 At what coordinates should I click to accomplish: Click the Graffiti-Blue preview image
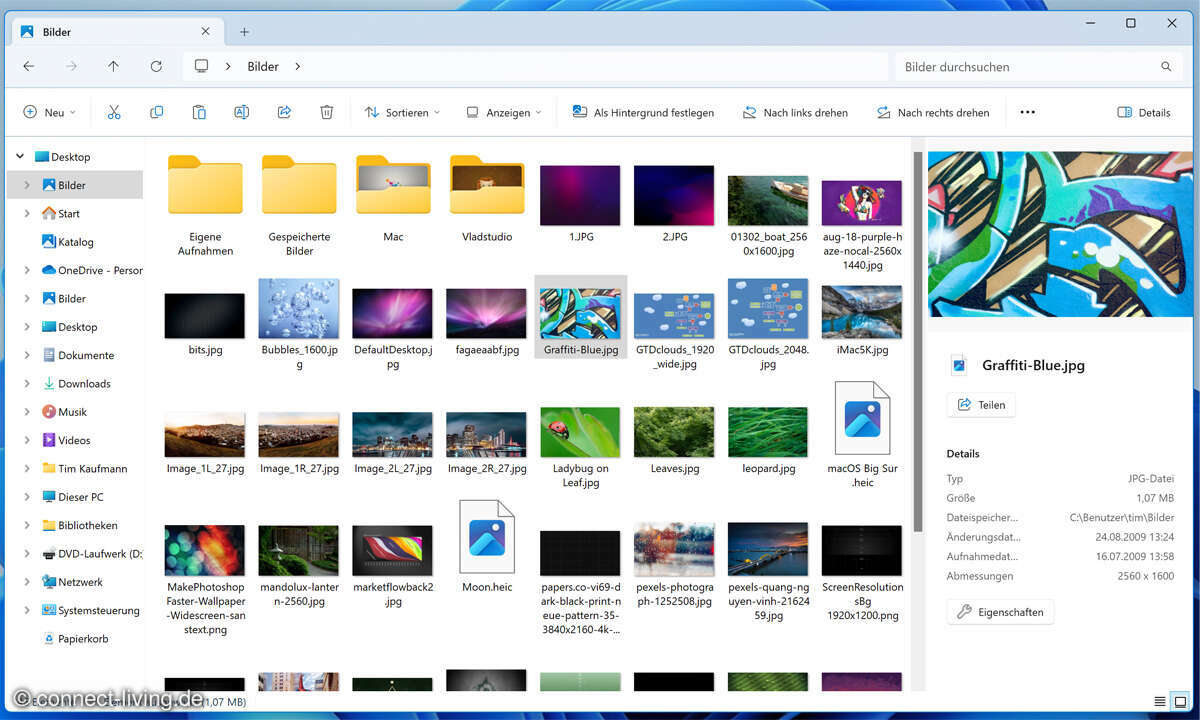click(x=1060, y=235)
